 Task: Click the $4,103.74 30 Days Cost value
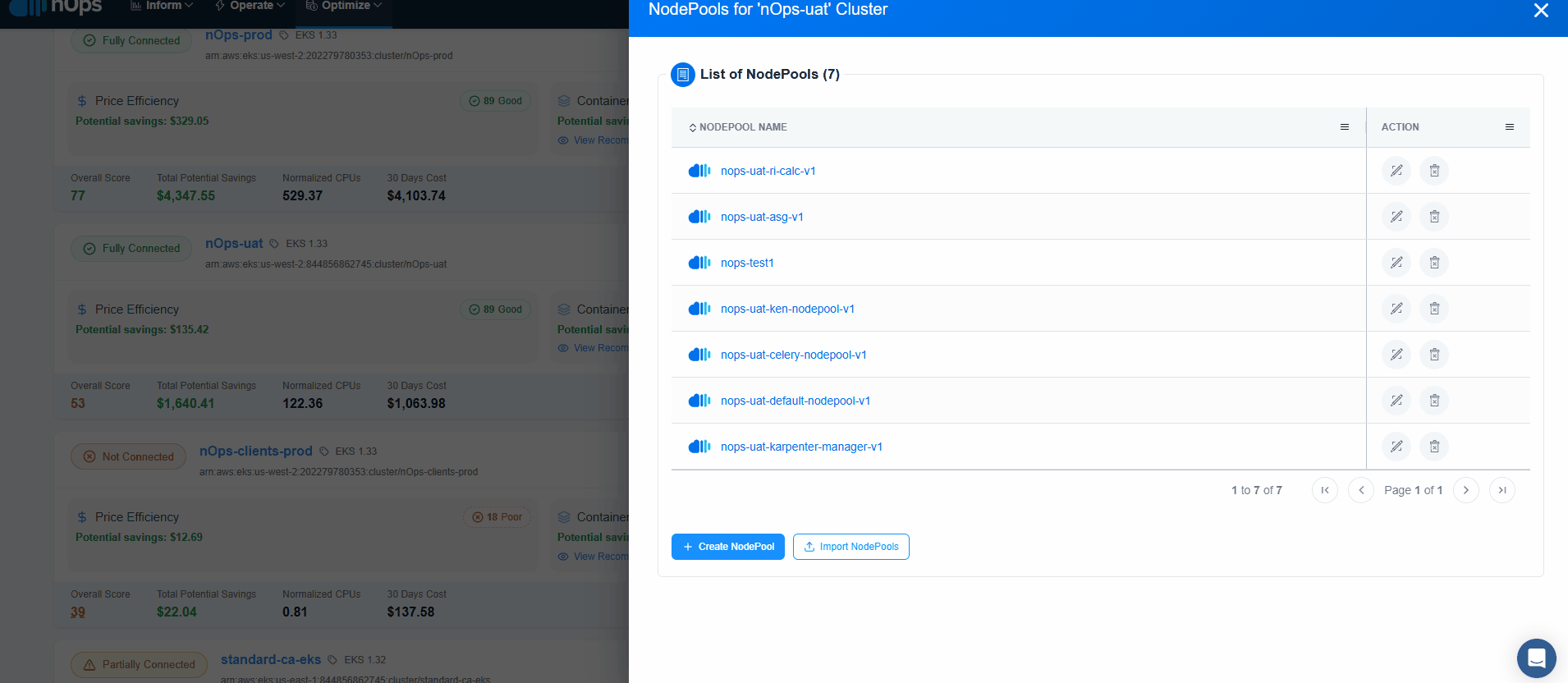click(x=416, y=196)
